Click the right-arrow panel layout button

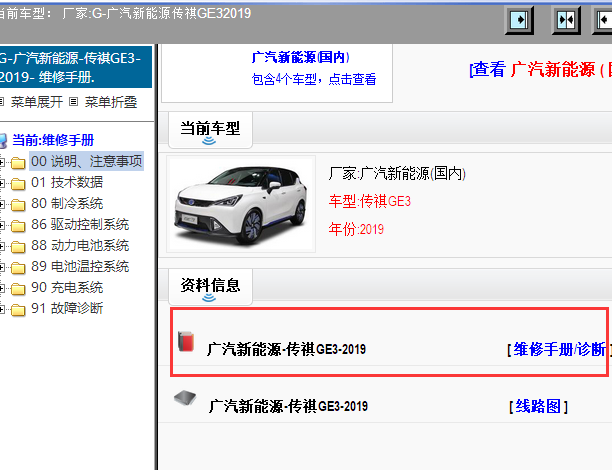click(519, 20)
